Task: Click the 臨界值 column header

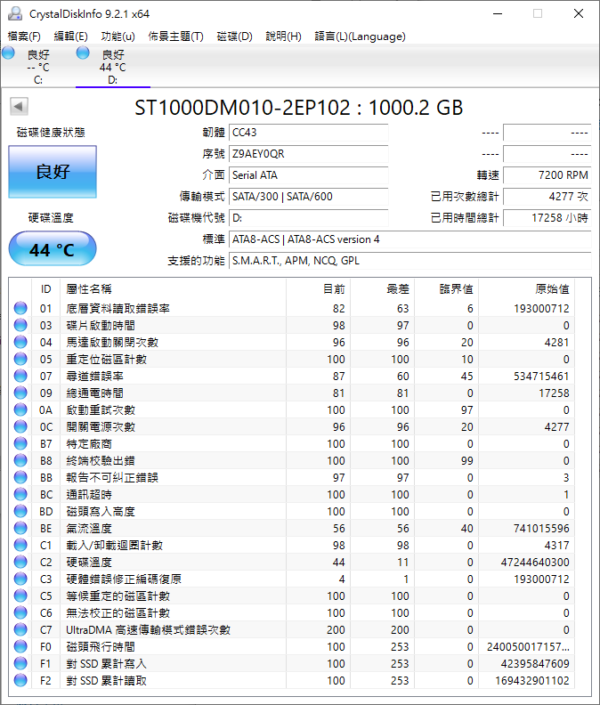Action: click(447, 289)
